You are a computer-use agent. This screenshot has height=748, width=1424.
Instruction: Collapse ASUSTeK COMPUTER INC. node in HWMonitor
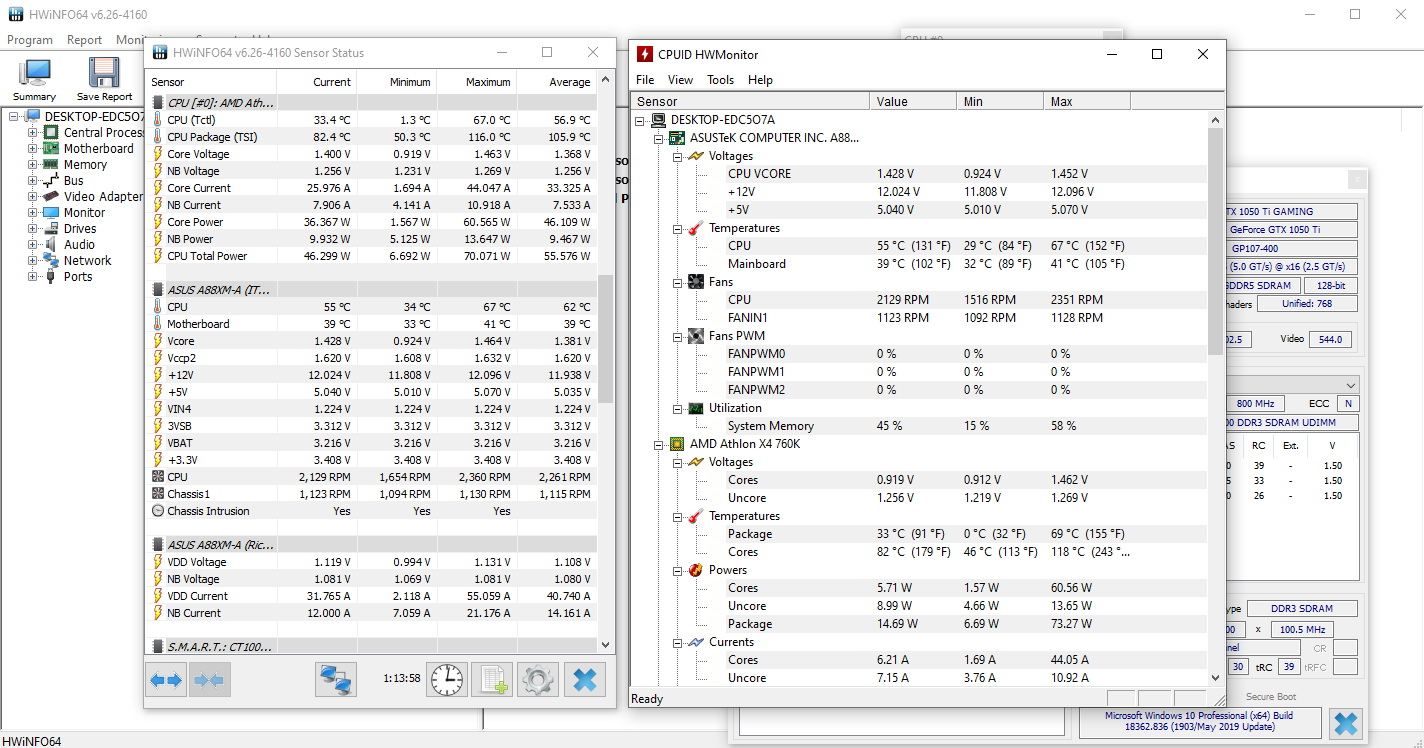(x=659, y=138)
